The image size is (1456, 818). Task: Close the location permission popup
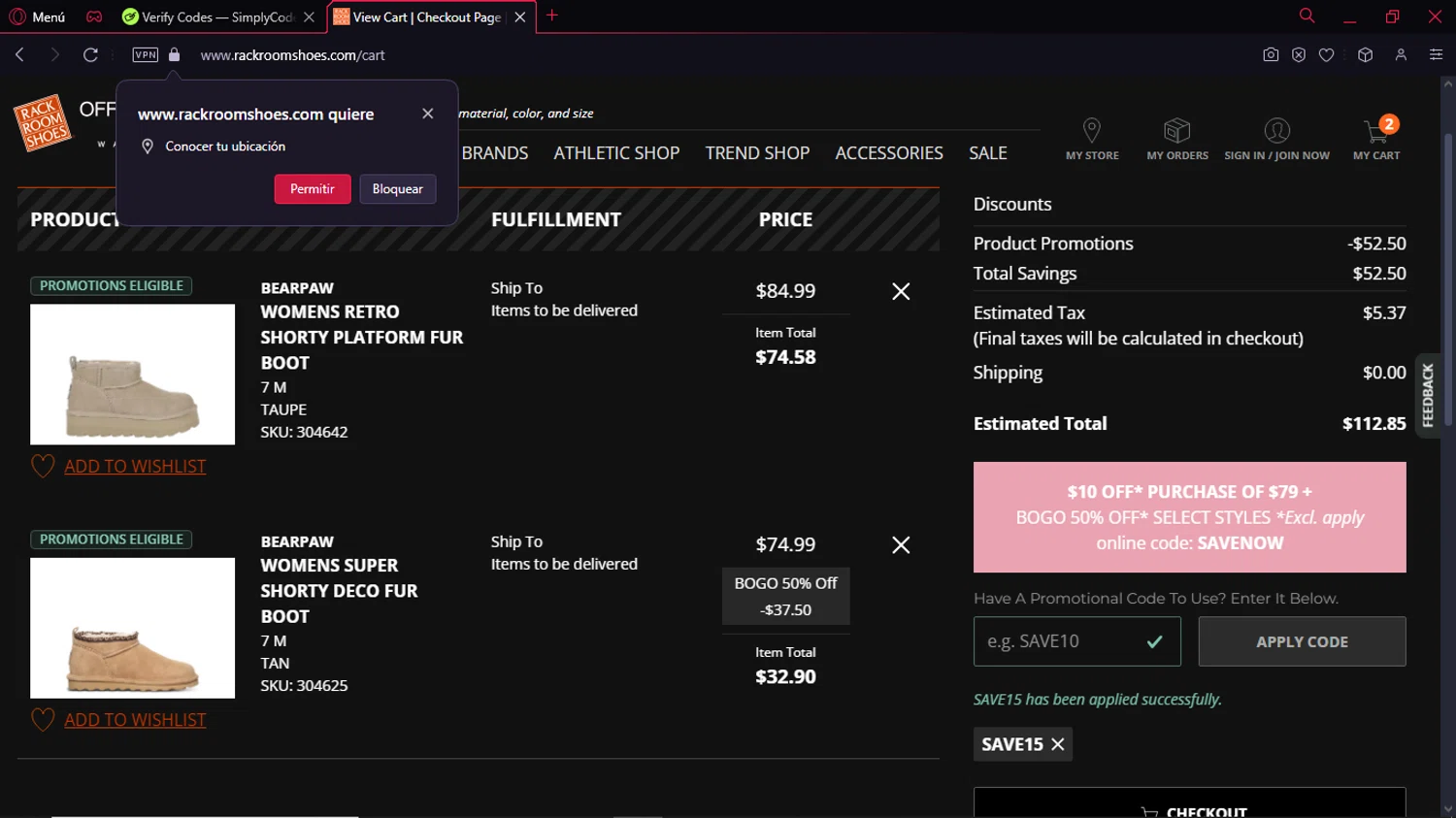click(428, 114)
